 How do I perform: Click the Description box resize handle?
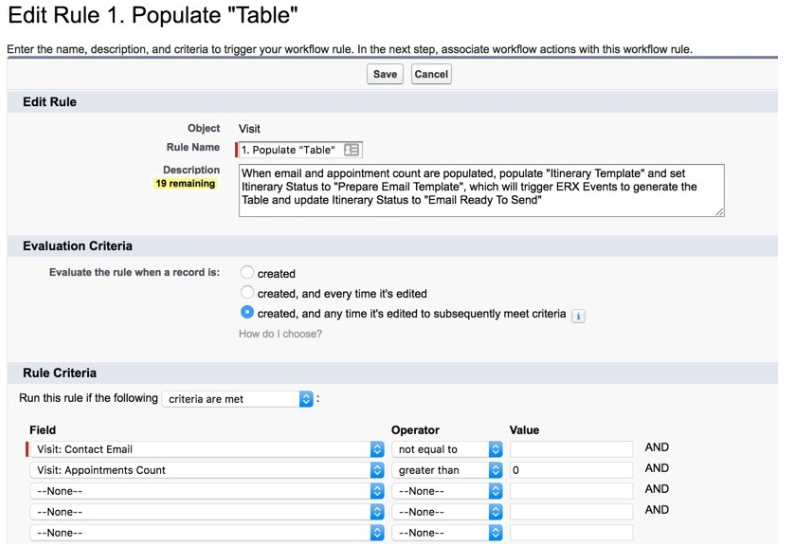point(719,211)
